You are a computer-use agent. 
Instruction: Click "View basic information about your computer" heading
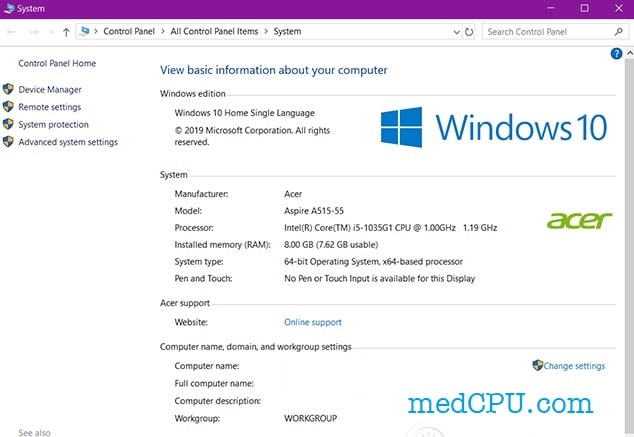(x=274, y=70)
